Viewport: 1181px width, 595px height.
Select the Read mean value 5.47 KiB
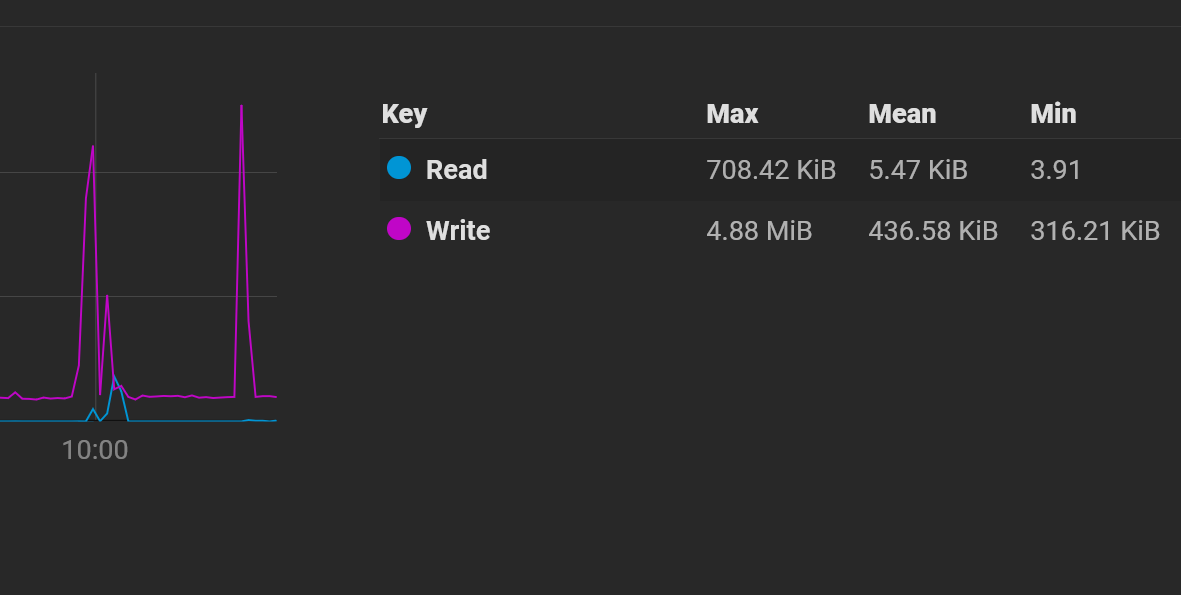pyautogui.click(x=917, y=169)
